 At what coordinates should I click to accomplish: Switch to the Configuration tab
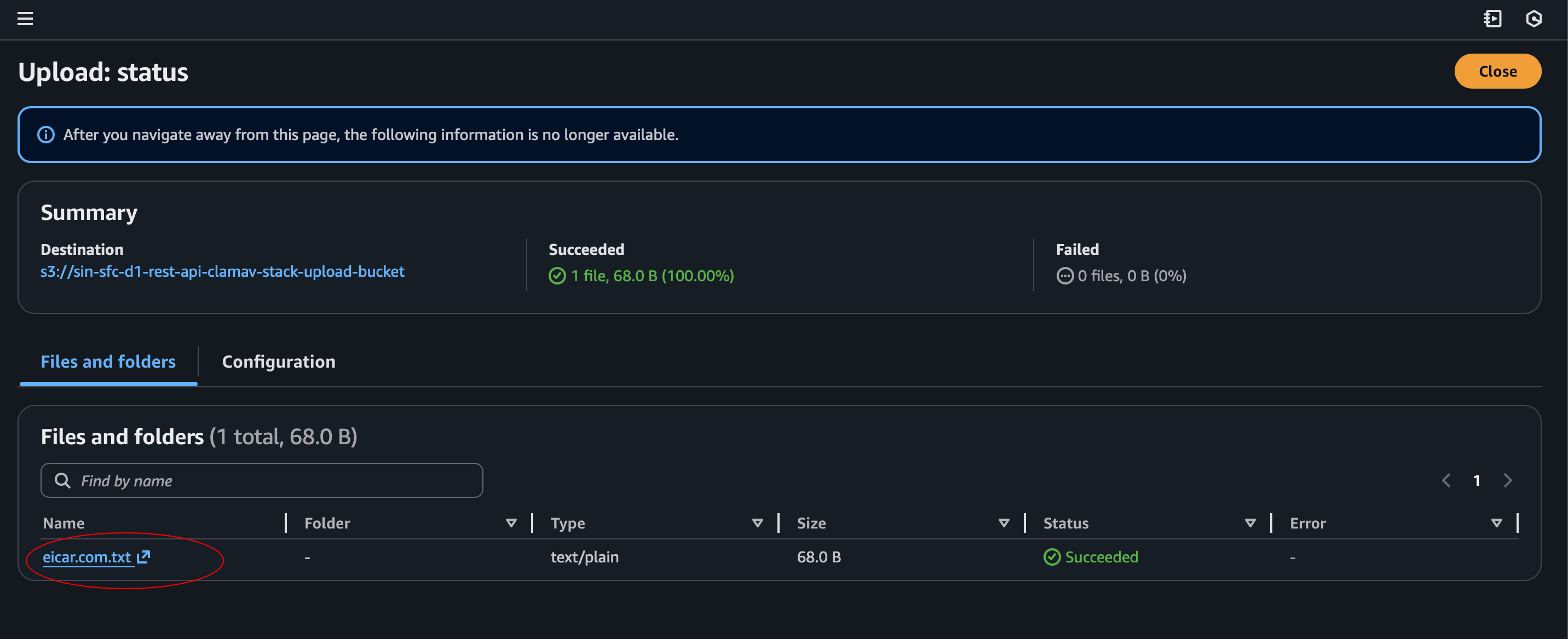pyautogui.click(x=279, y=362)
